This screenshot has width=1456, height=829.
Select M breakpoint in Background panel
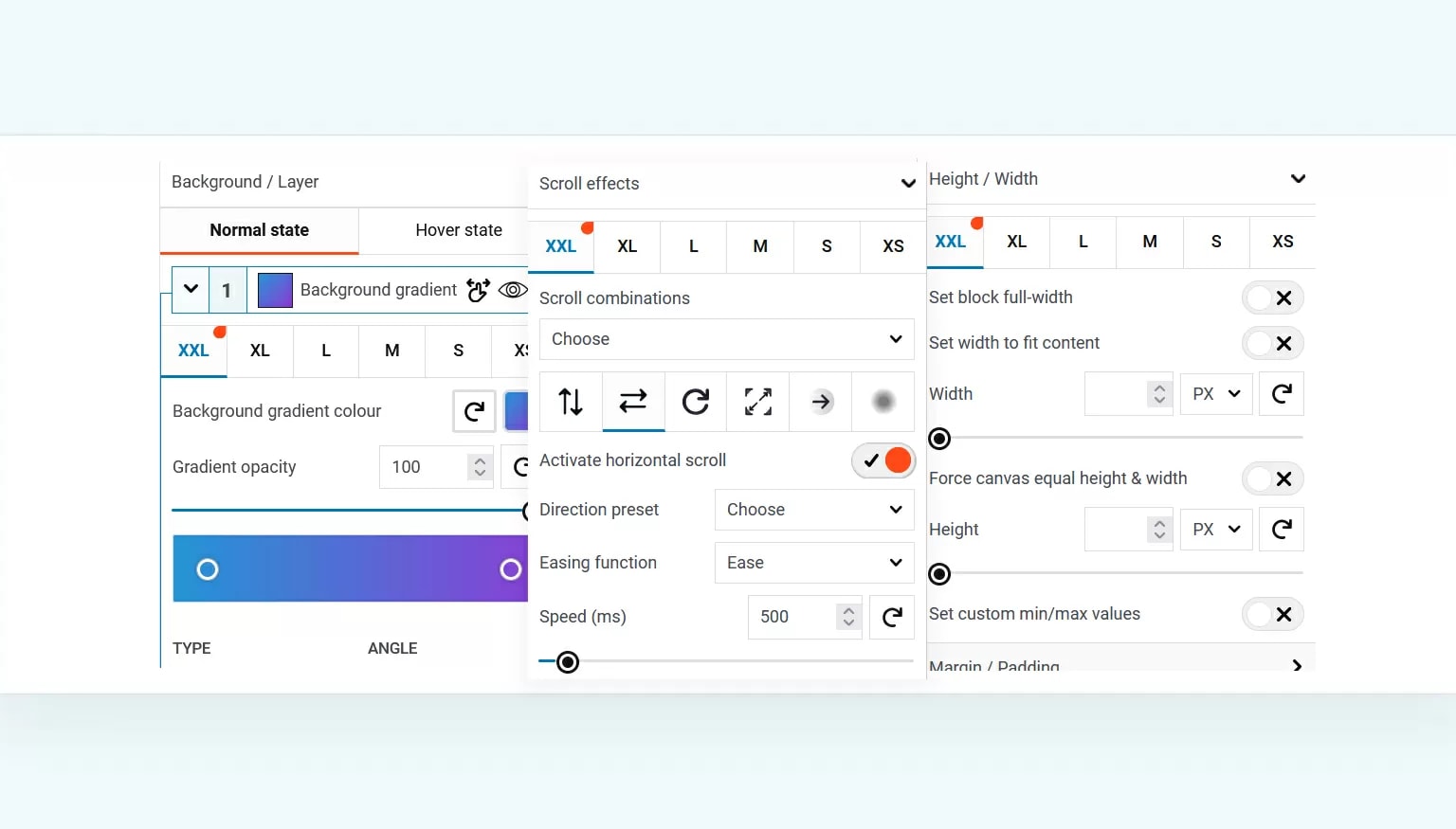pos(392,351)
